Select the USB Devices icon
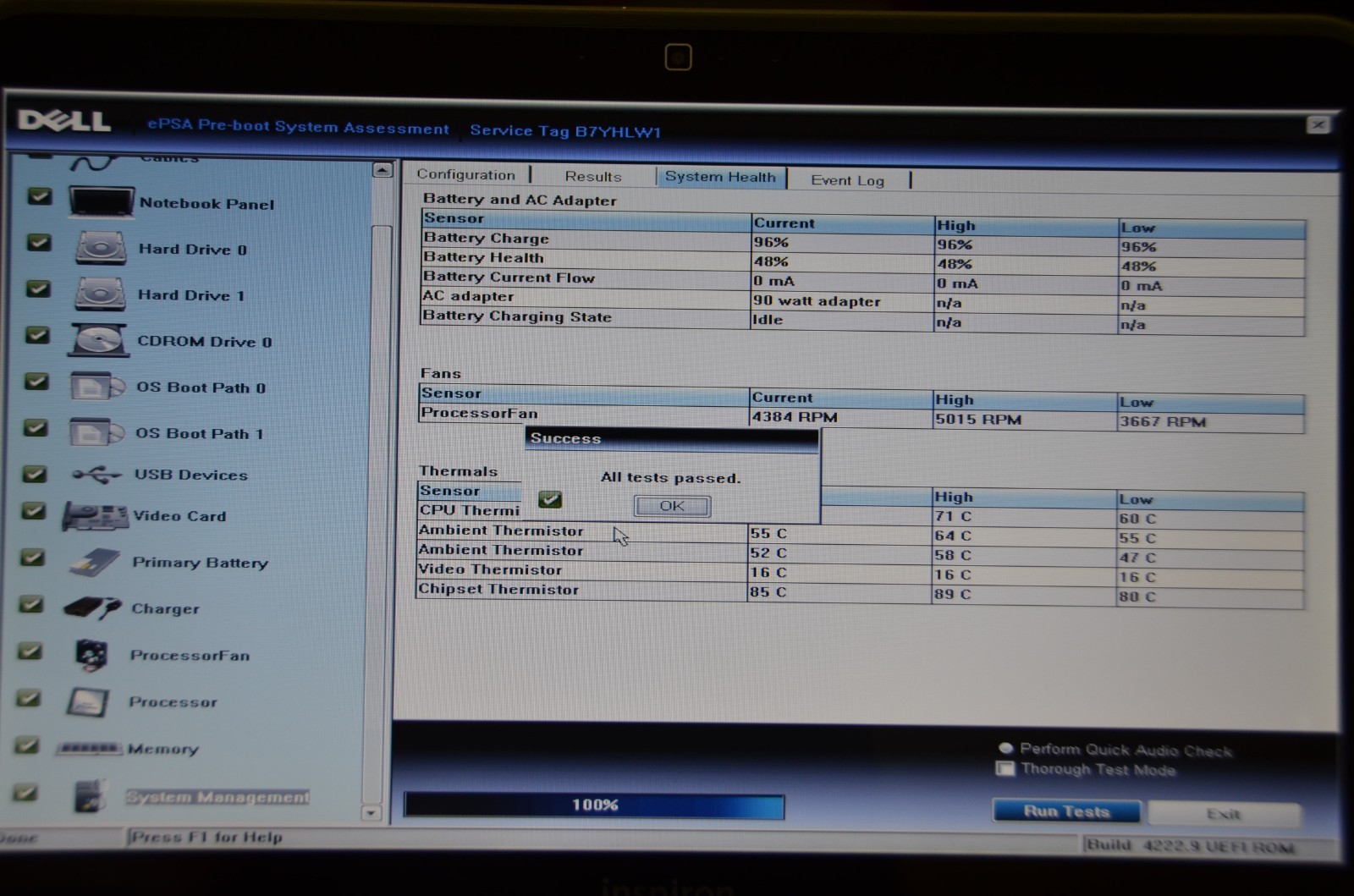The width and height of the screenshot is (1354, 896). [96, 475]
